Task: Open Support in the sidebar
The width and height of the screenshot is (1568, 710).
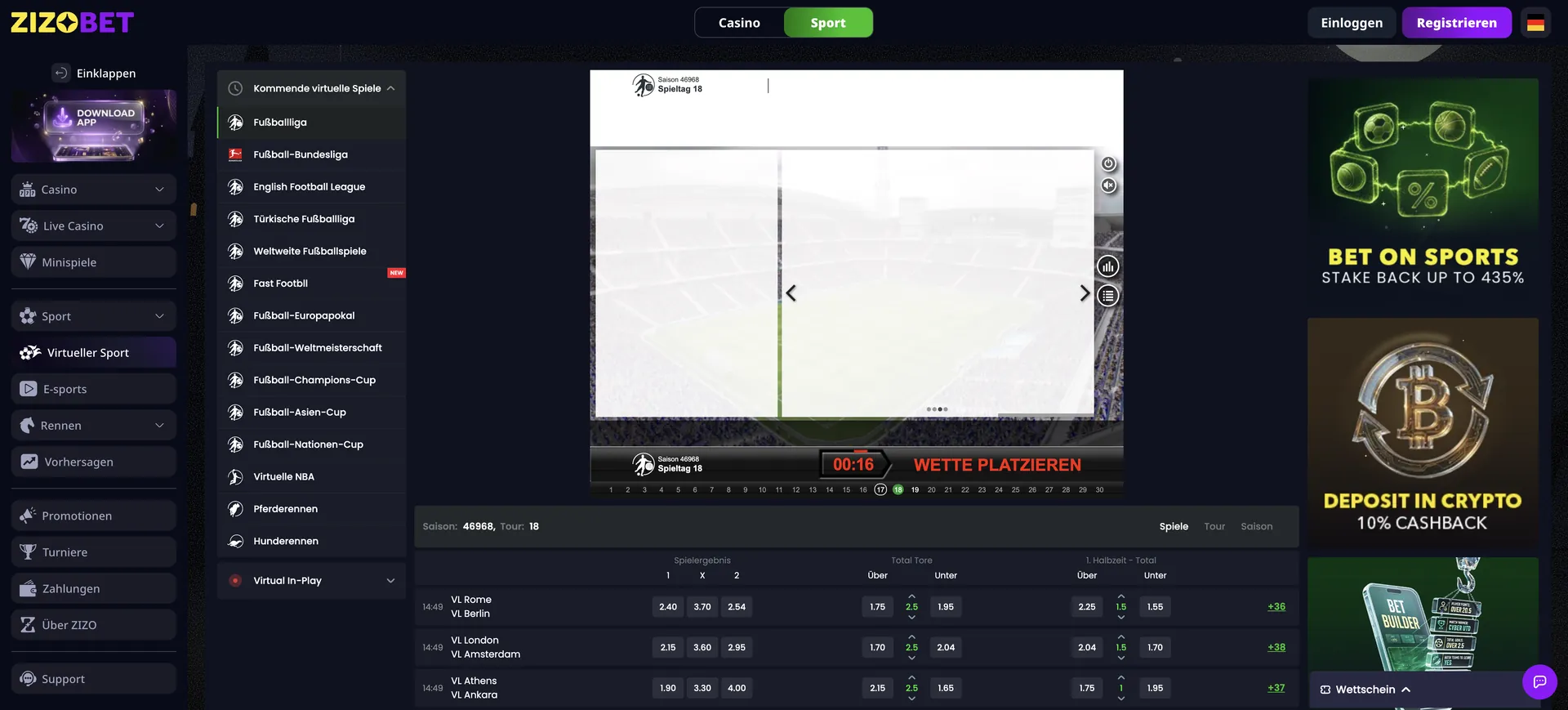Action: point(94,679)
